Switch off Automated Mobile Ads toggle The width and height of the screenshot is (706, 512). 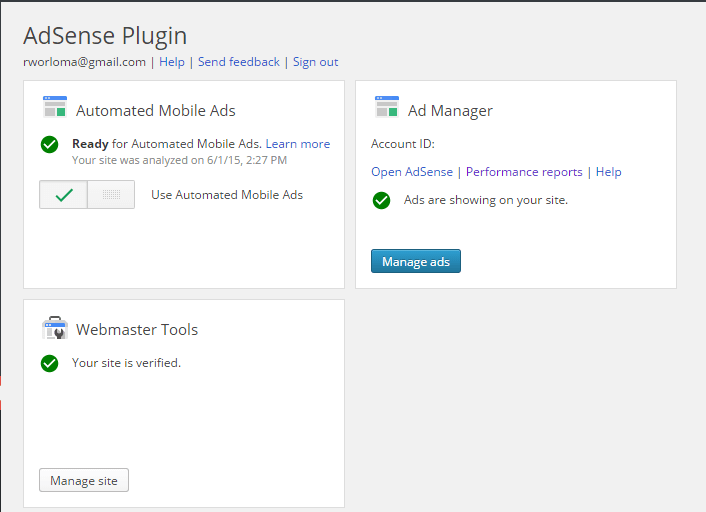tap(111, 195)
